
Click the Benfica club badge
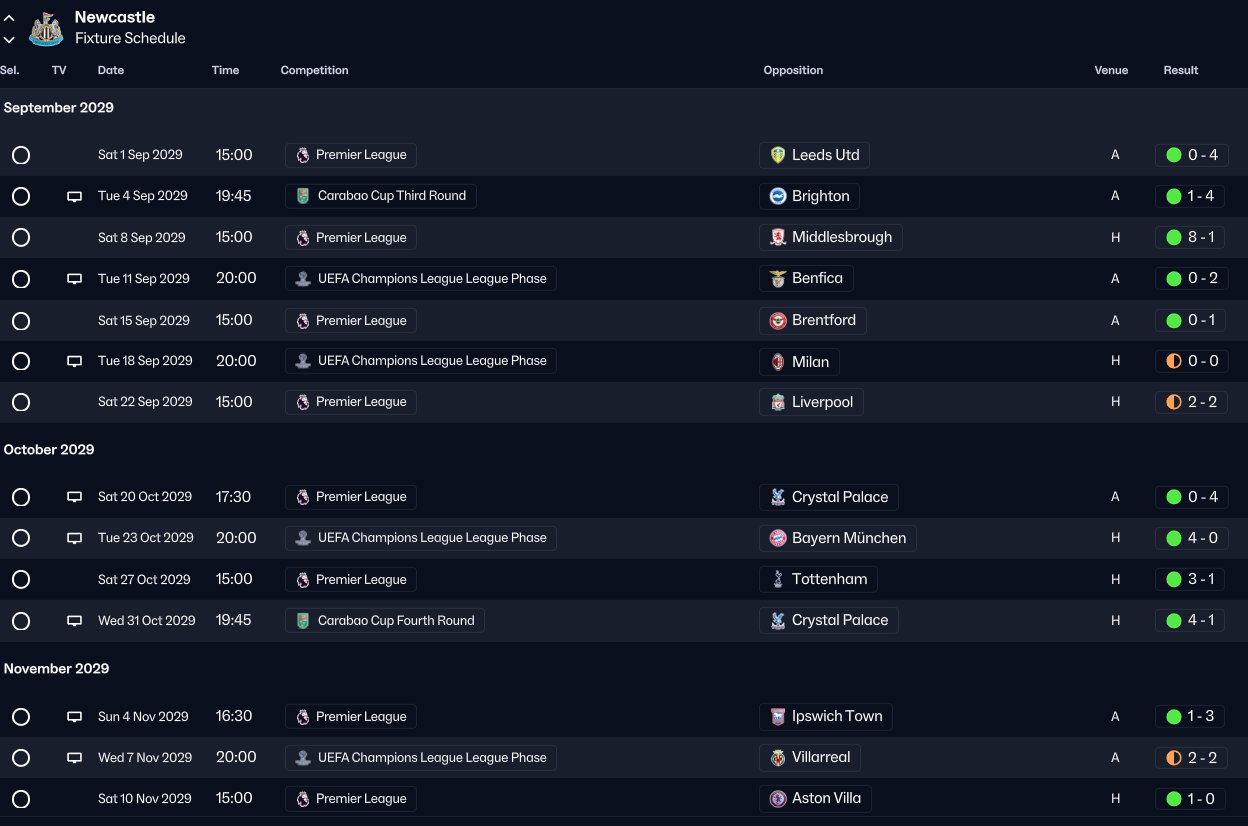(x=778, y=278)
